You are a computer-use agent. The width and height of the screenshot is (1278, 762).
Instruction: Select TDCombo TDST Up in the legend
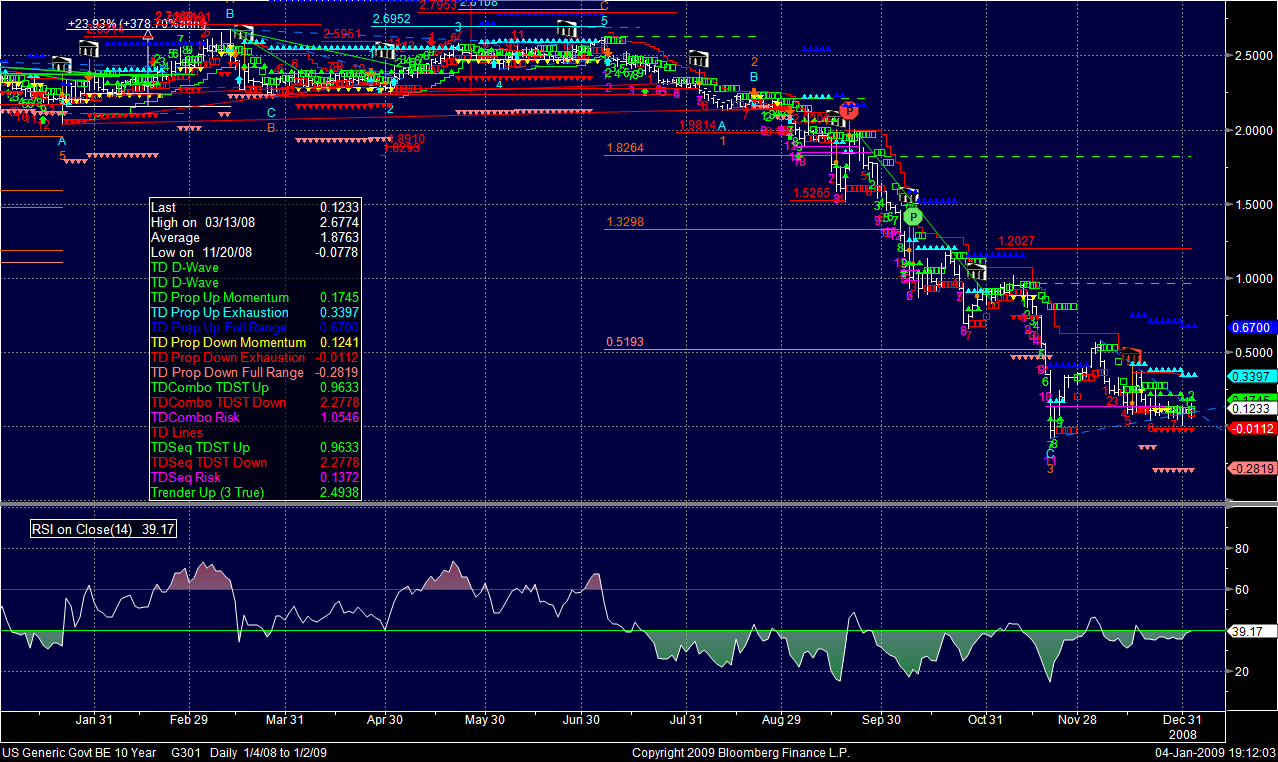pos(254,387)
